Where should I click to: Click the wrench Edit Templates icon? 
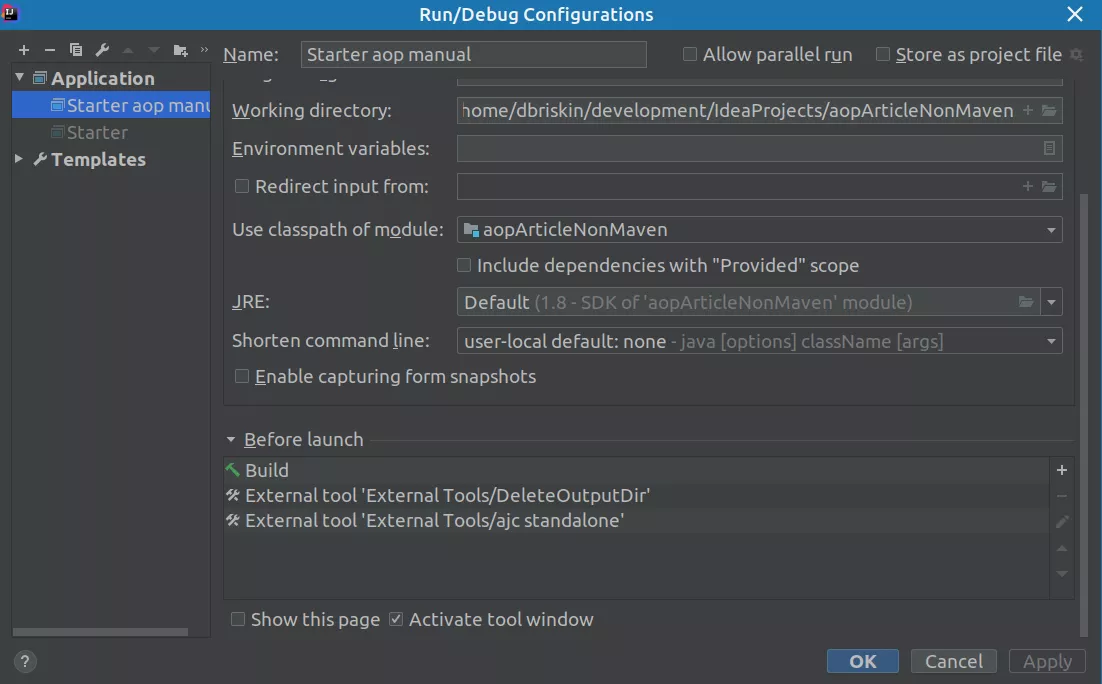tap(102, 50)
